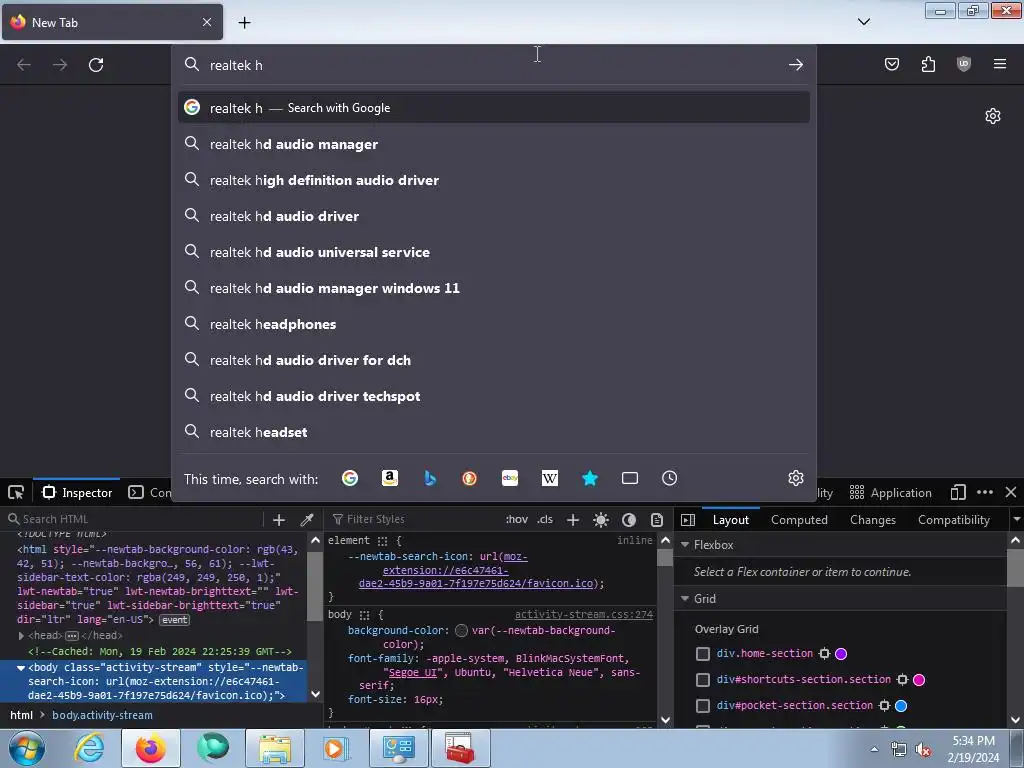
Task: Collapse the Grid section
Action: 685,598
